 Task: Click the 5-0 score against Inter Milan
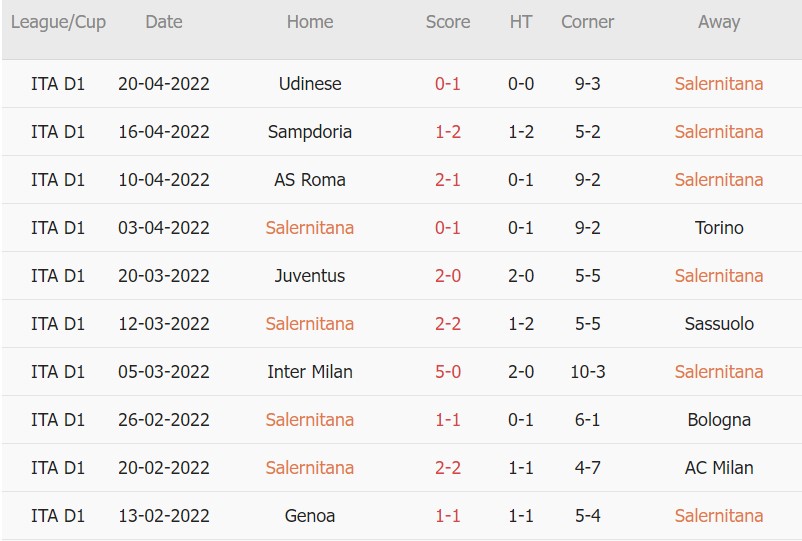click(448, 372)
